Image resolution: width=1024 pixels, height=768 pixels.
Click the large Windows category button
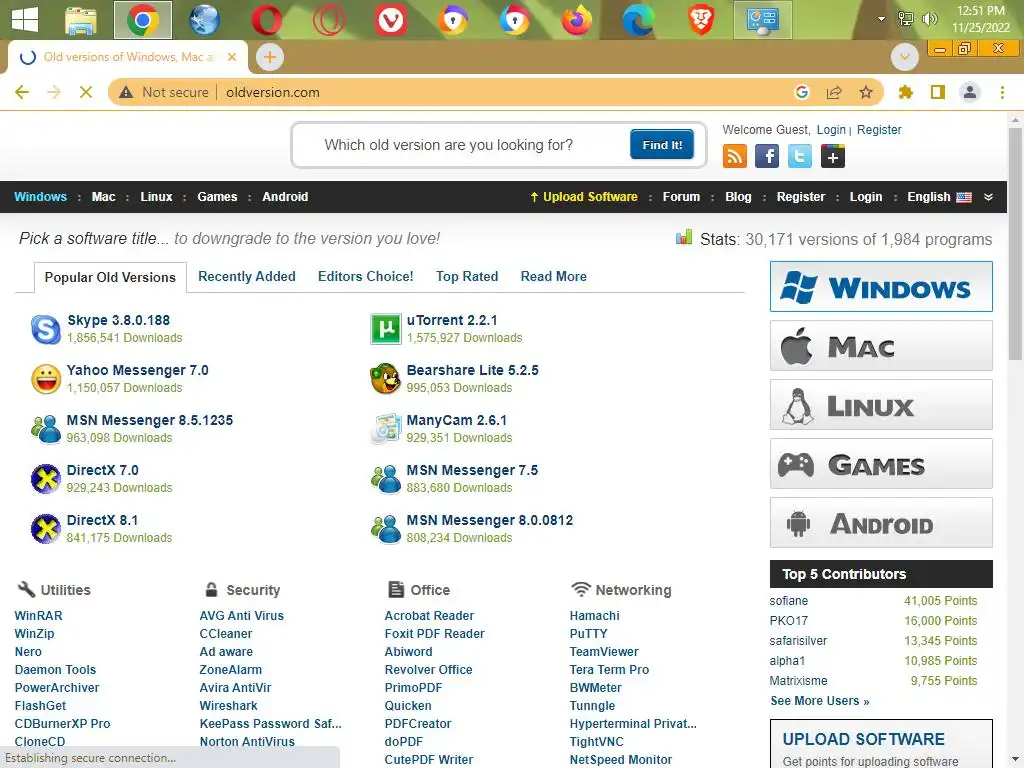point(881,287)
